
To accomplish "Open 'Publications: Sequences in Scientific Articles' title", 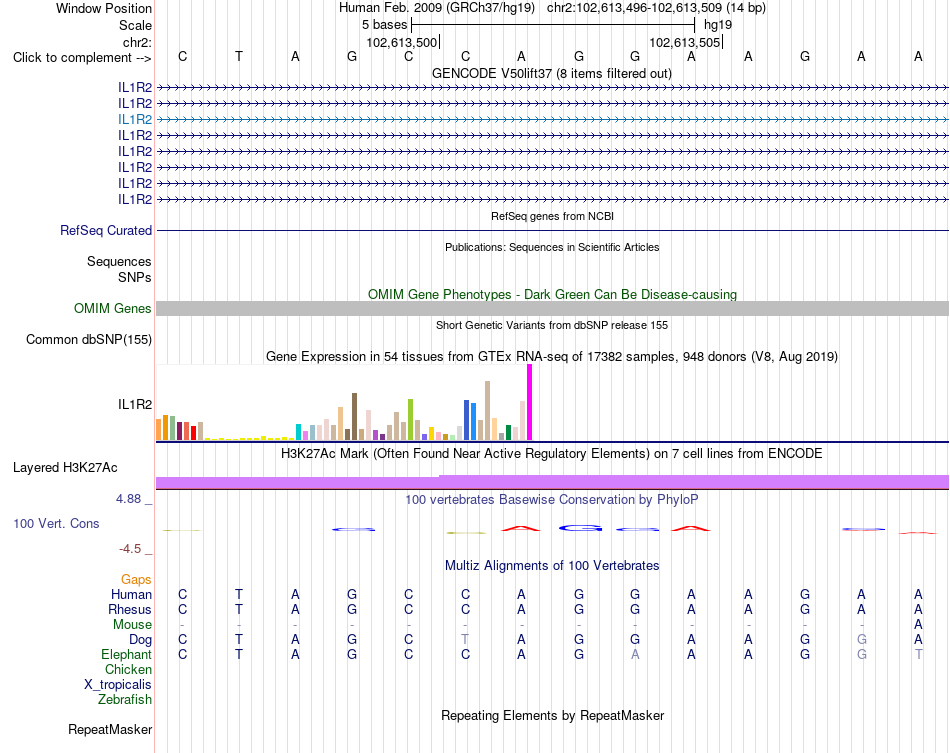I will click(x=552, y=247).
